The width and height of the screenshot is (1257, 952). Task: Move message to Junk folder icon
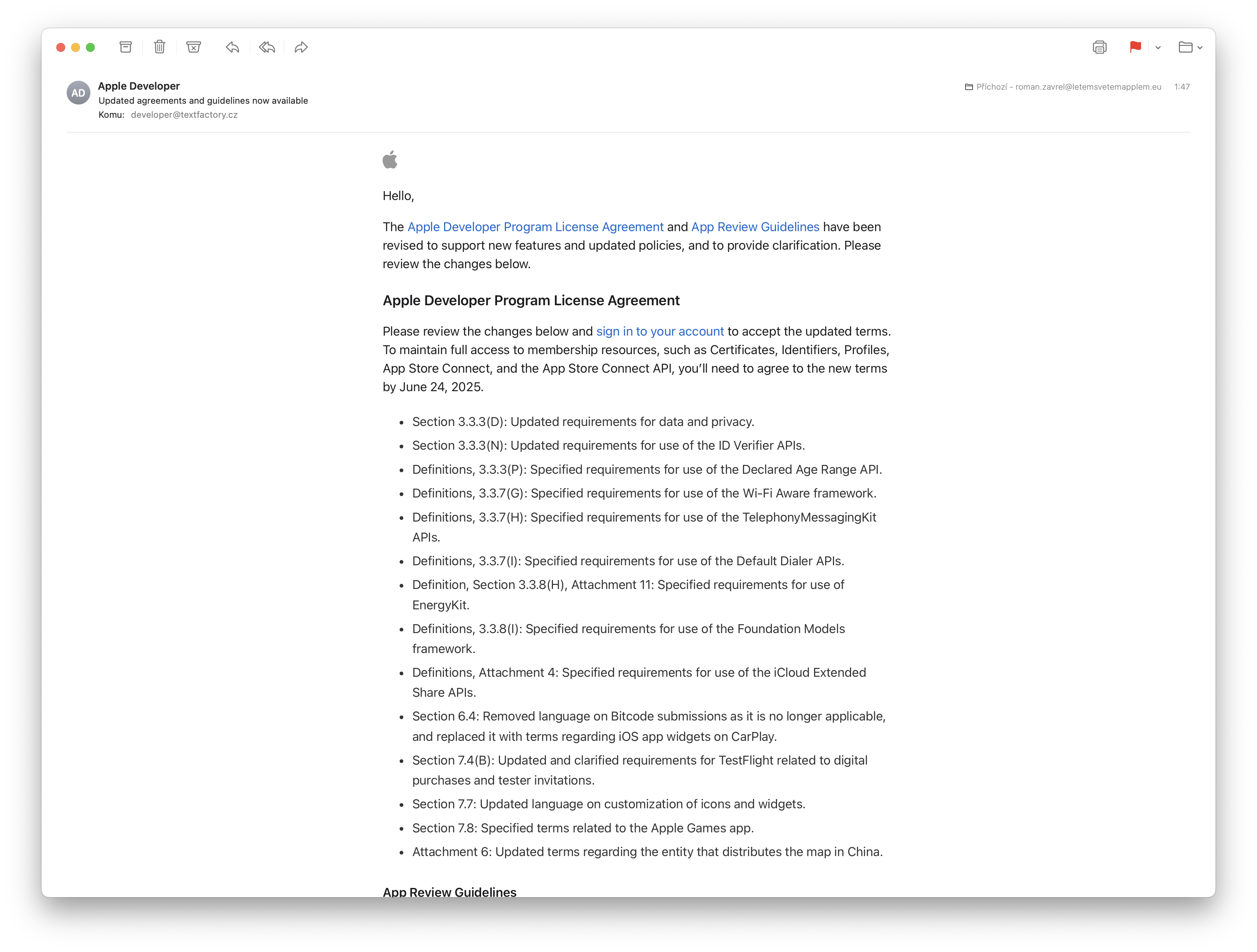coord(194,47)
